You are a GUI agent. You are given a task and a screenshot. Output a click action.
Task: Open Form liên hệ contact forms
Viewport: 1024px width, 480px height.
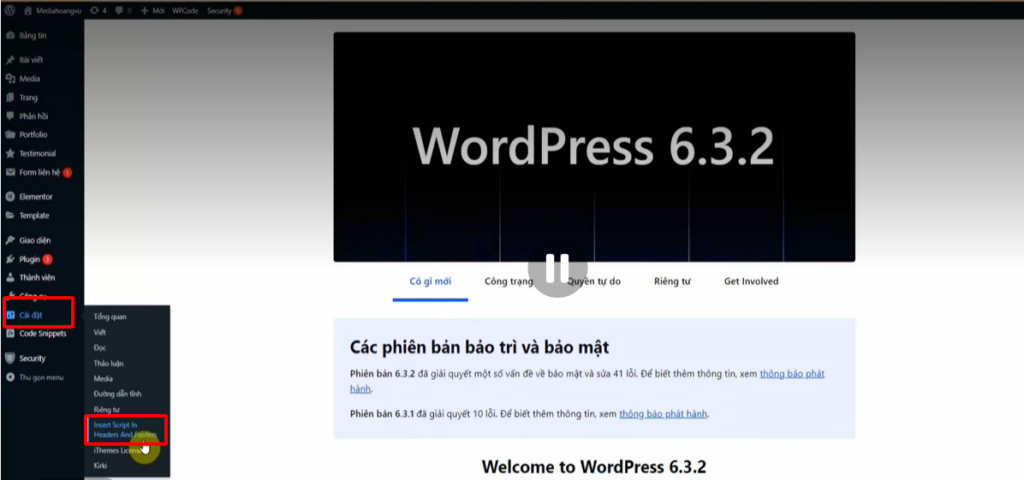tap(39, 173)
